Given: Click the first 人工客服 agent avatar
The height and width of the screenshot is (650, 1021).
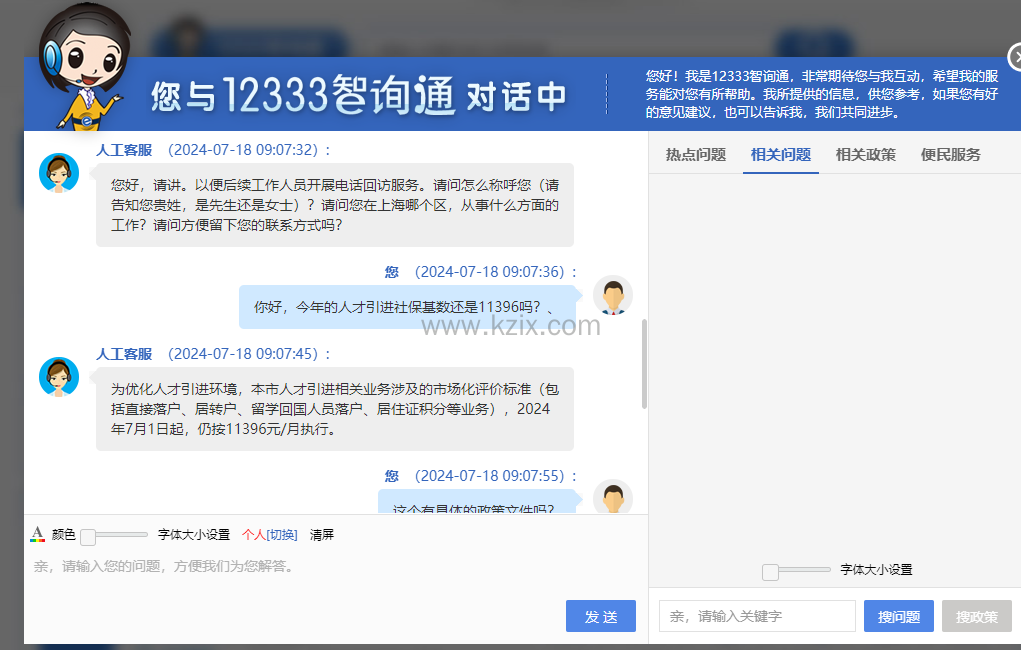Looking at the screenshot, I should (x=59, y=173).
